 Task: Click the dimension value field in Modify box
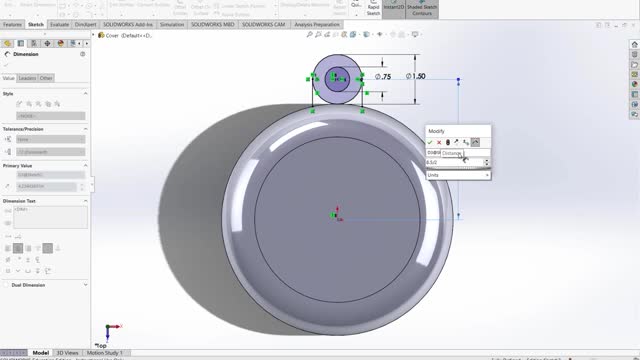pyautogui.click(x=454, y=162)
